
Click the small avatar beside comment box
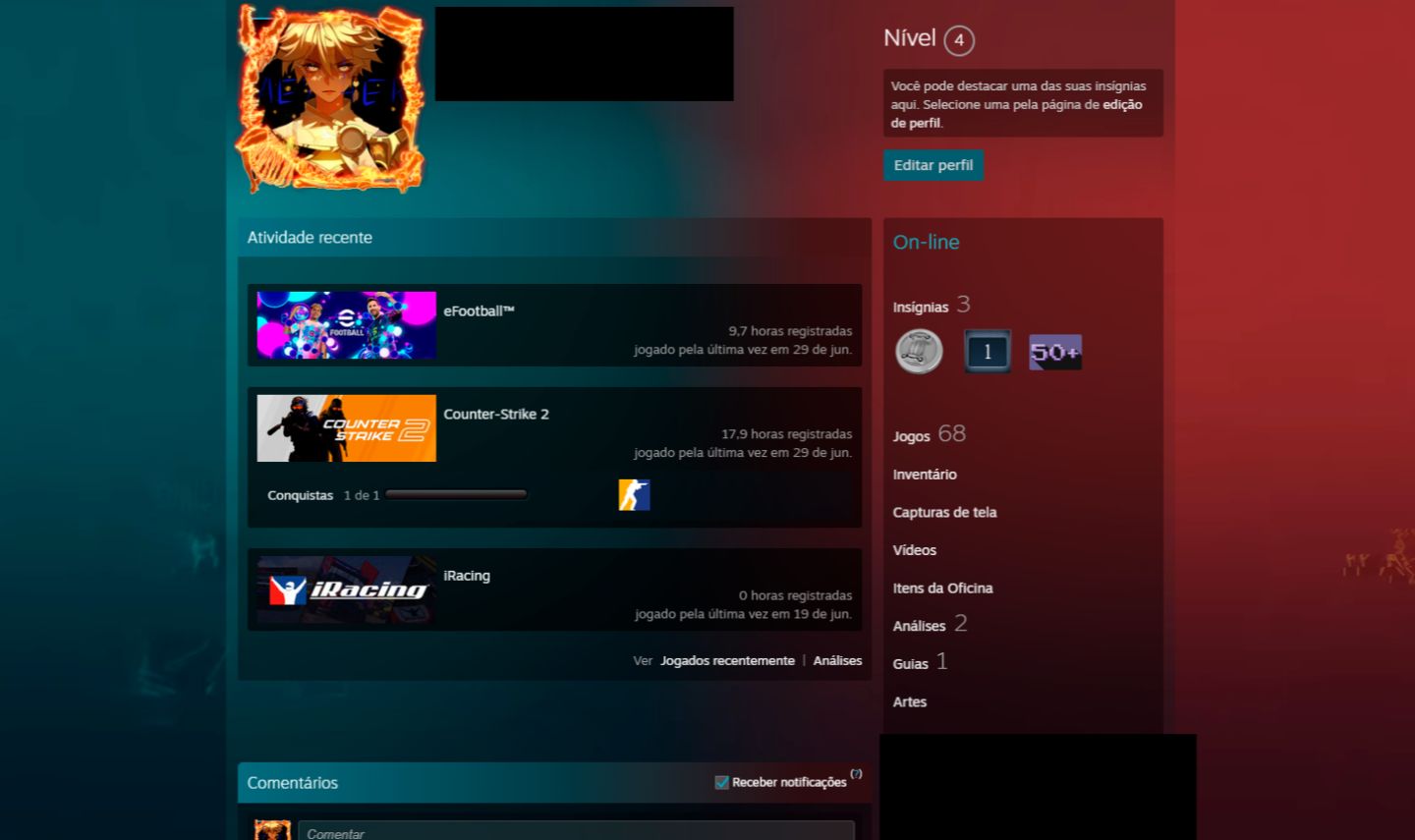(x=272, y=830)
